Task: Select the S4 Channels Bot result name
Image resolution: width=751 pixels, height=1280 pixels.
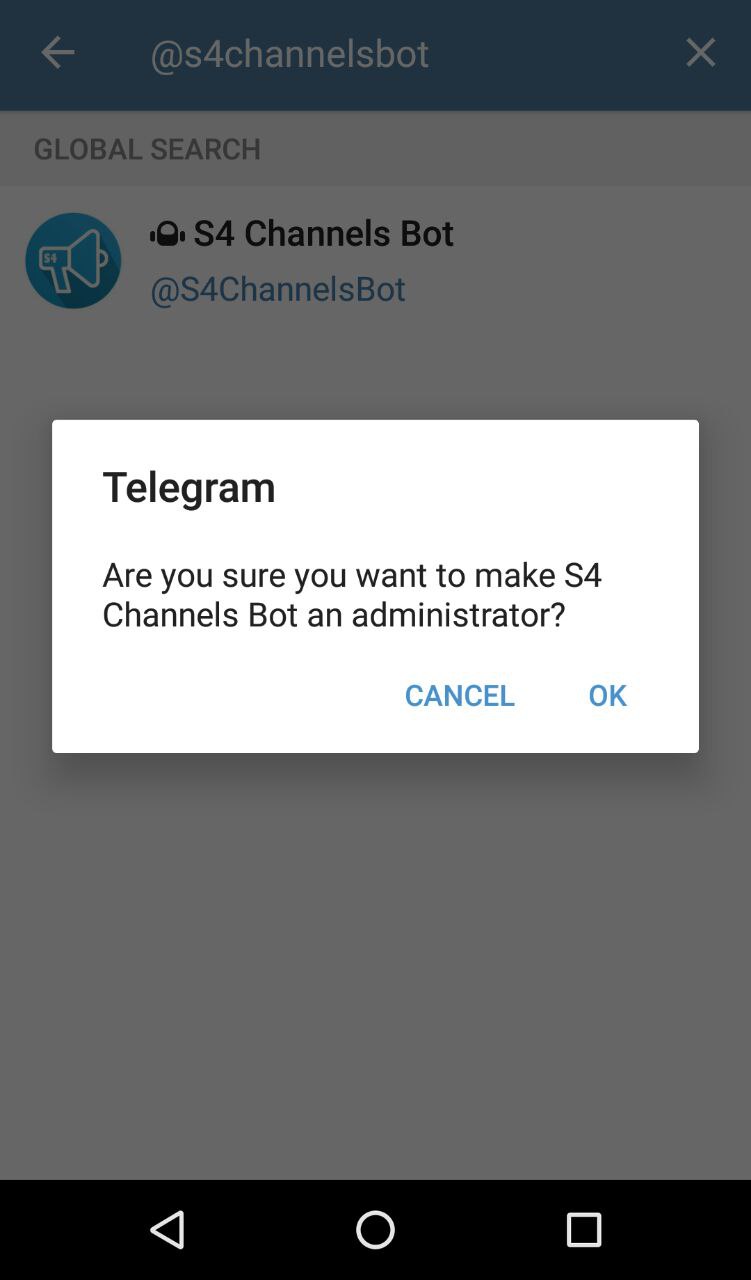Action: (x=323, y=233)
